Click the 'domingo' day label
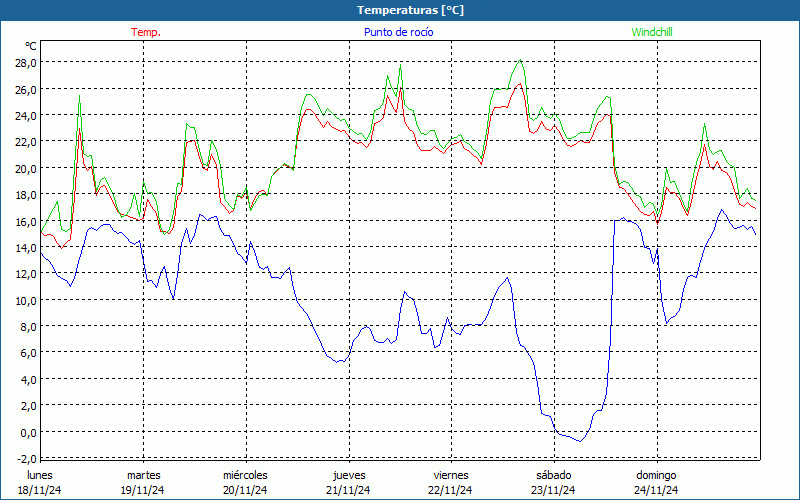 pyautogui.click(x=656, y=475)
